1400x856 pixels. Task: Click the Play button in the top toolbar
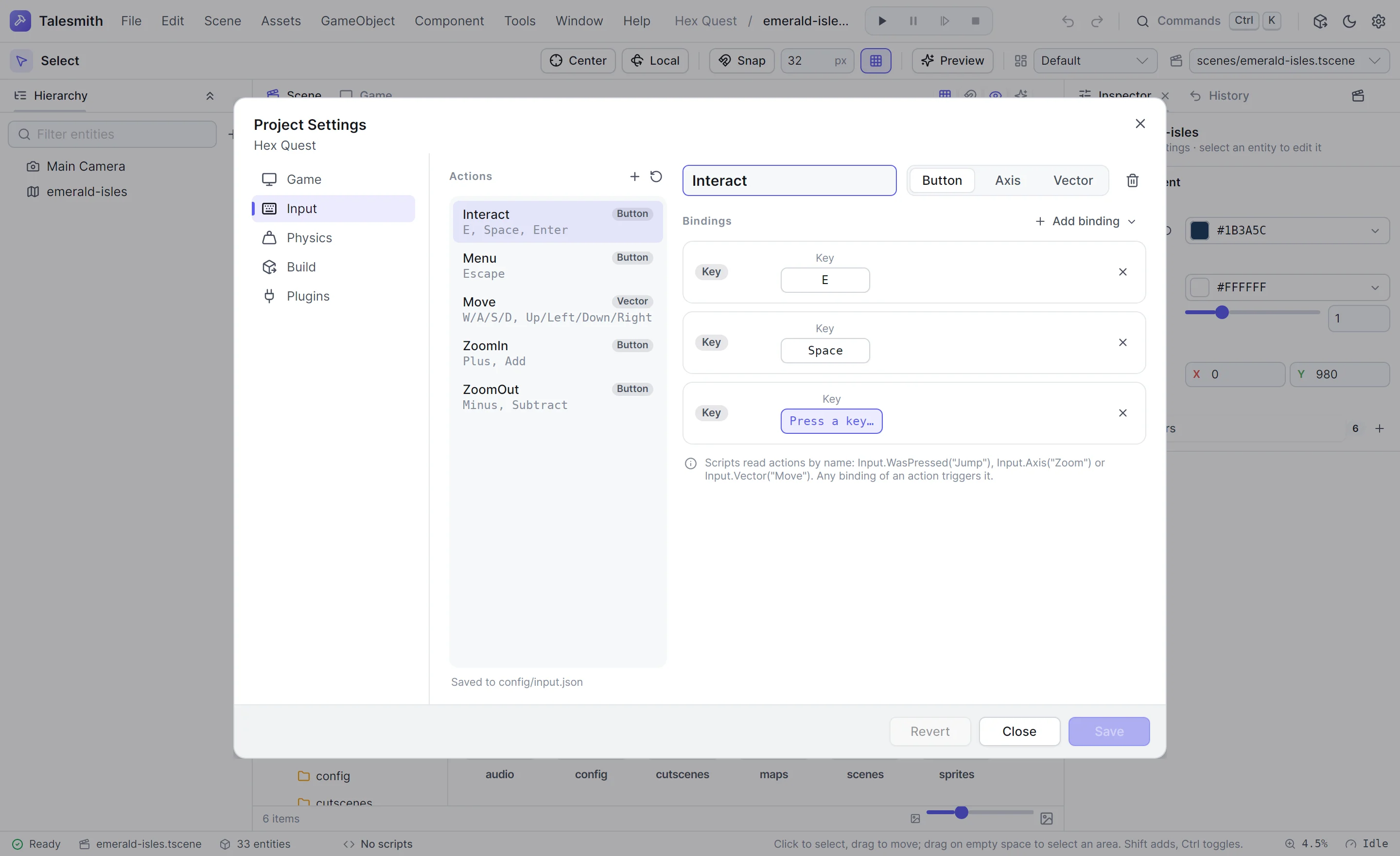882,21
